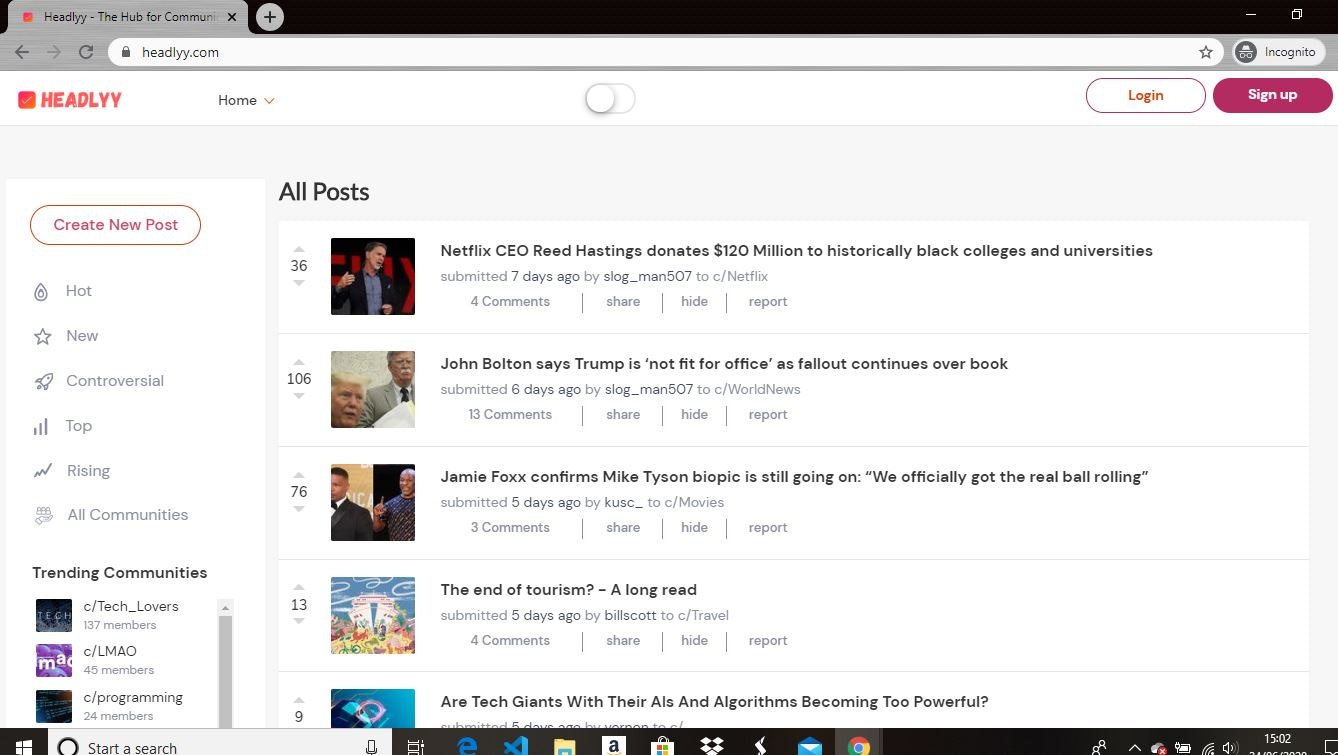Select the Top bar chart icon
This screenshot has height=755, width=1338.
[x=41, y=427]
